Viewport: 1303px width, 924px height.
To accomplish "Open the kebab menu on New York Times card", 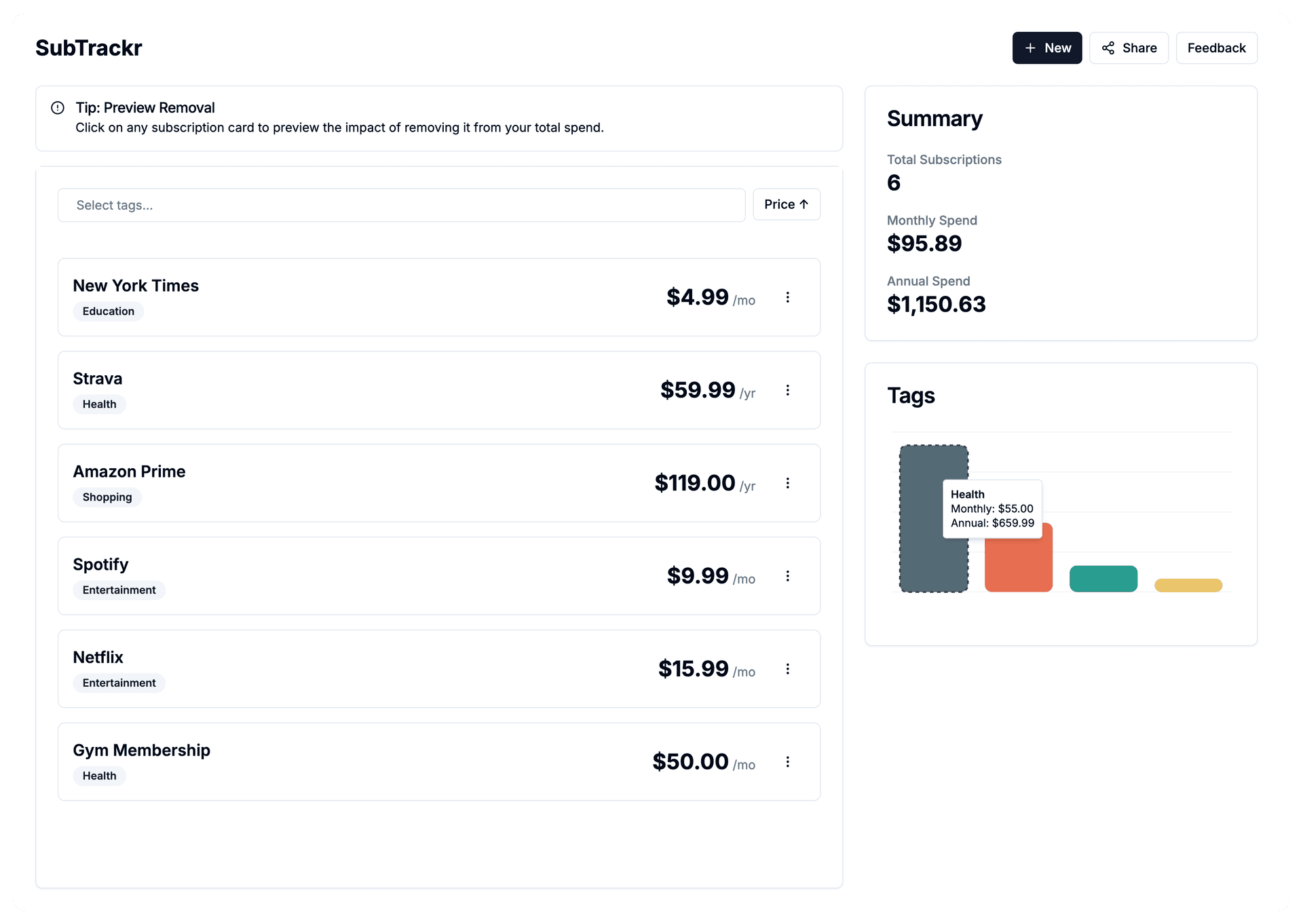I will [788, 297].
